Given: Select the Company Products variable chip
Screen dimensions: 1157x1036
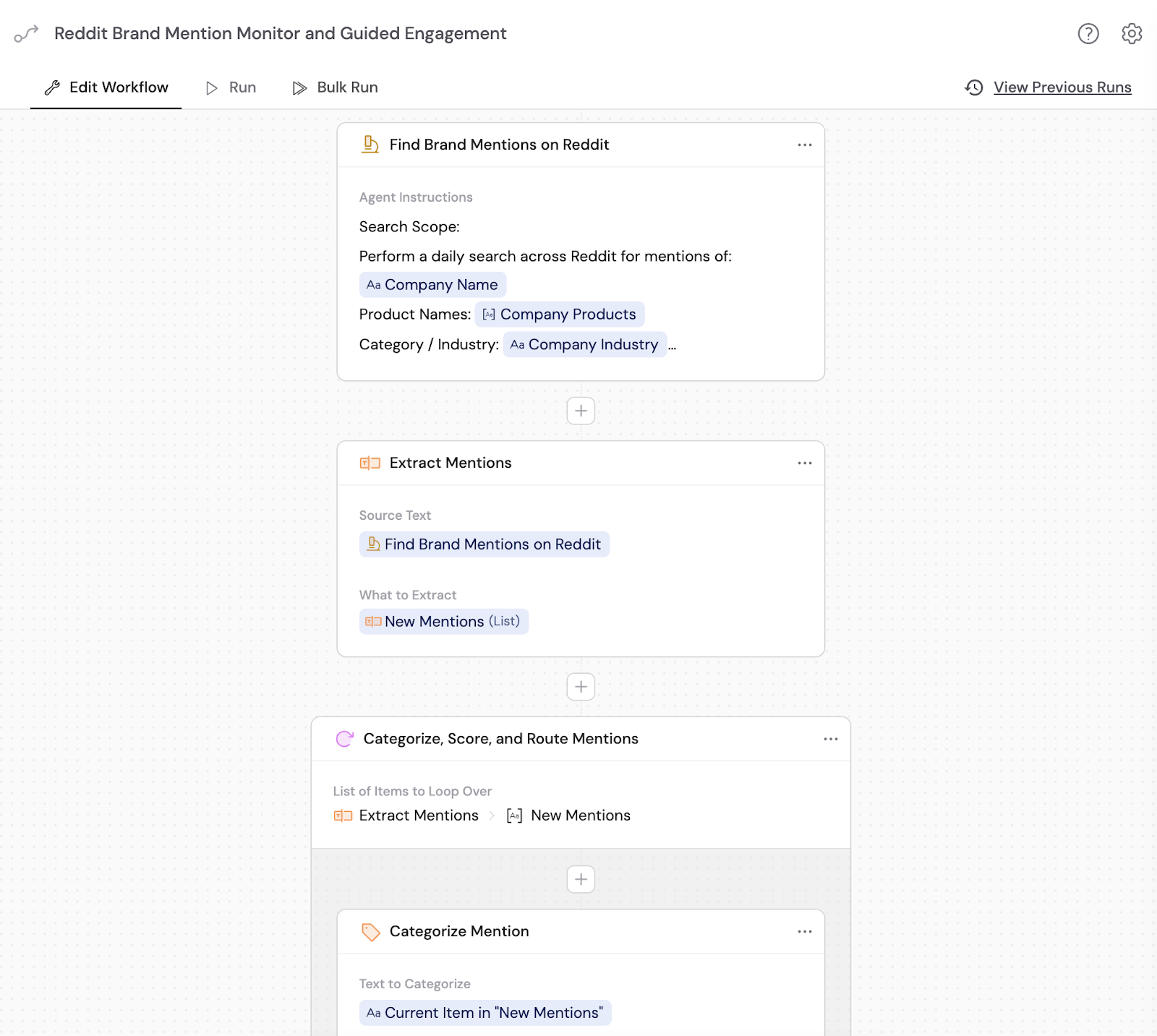Looking at the screenshot, I should click(x=560, y=314).
